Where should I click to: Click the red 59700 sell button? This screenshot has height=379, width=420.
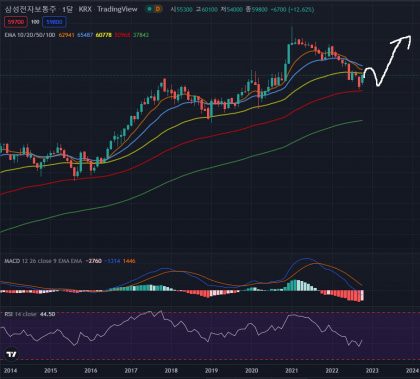16,22
